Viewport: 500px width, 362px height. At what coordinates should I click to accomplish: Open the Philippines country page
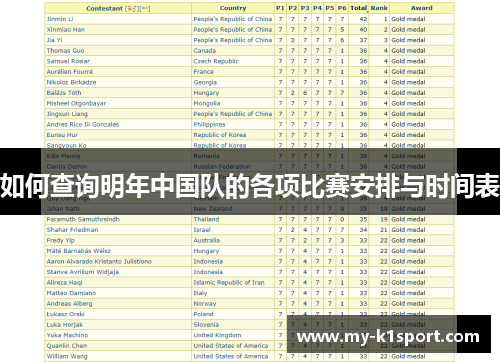[x=209, y=124]
